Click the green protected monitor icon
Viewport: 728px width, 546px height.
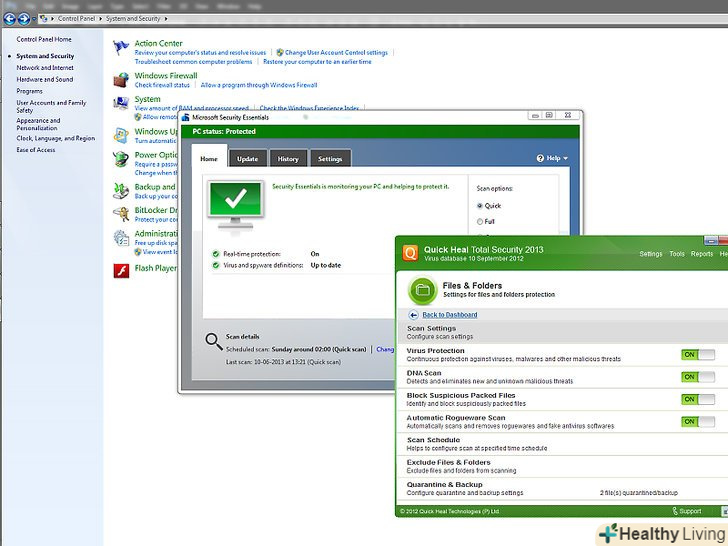tap(236, 204)
